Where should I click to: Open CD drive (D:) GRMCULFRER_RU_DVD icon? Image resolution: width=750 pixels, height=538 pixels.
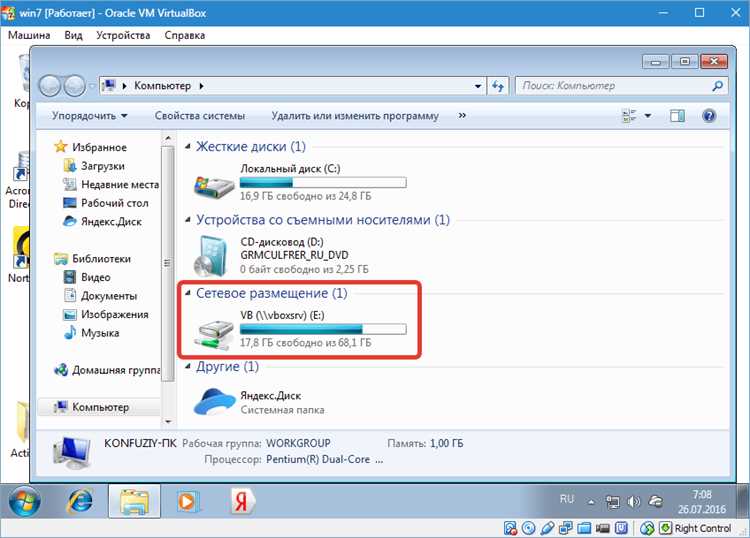pyautogui.click(x=211, y=256)
